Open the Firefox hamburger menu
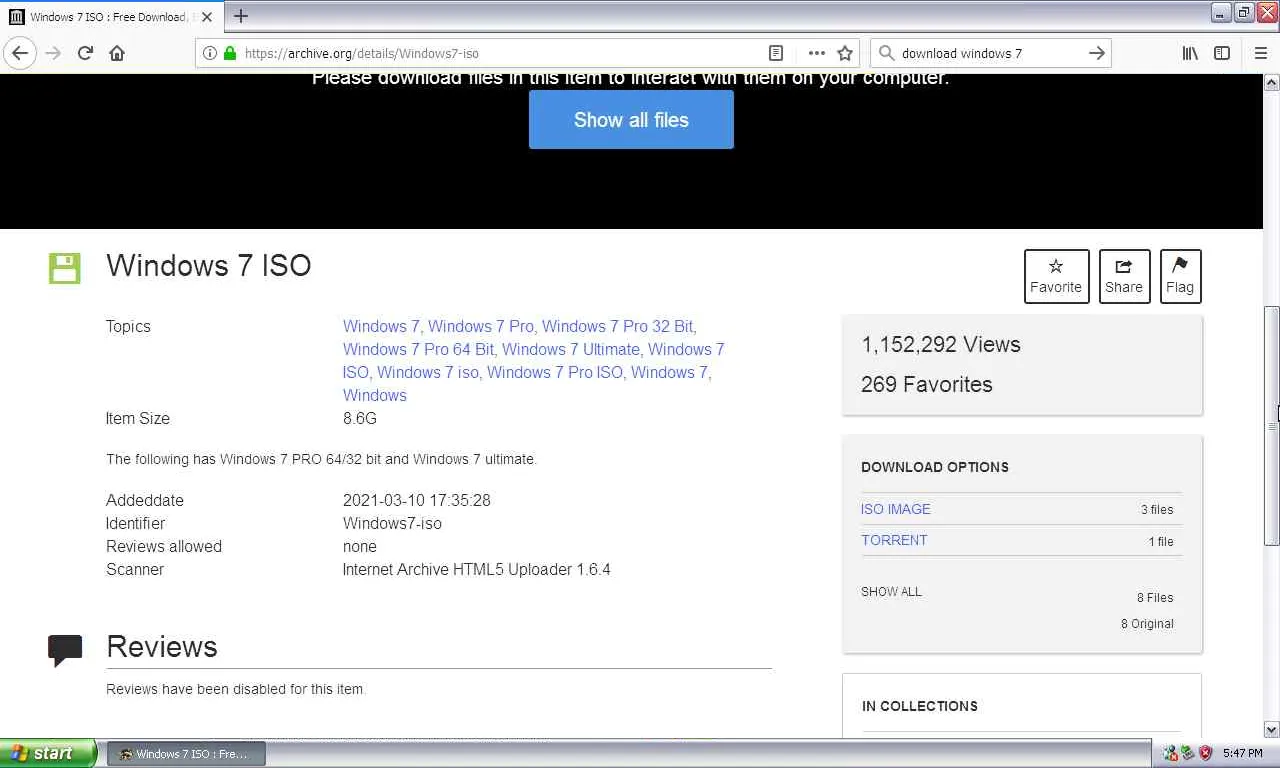The height and width of the screenshot is (768, 1280). [1260, 54]
